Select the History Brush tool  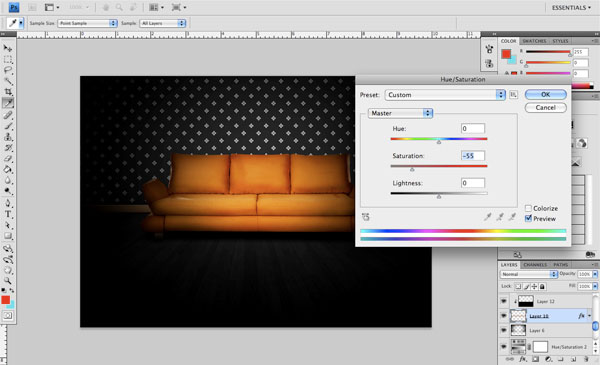[8, 148]
